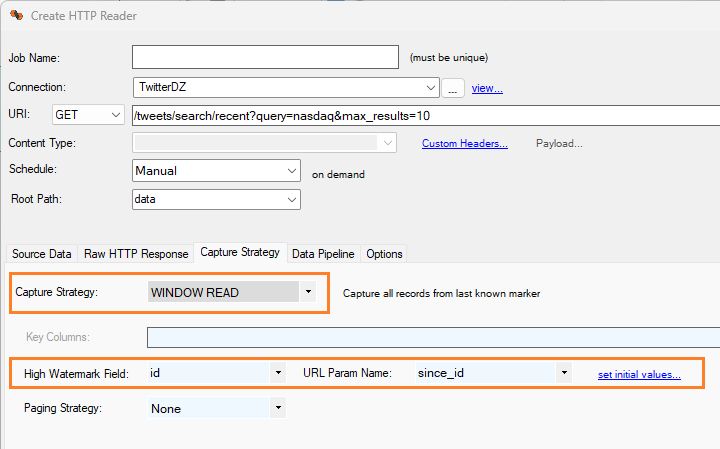
Task: Click the Create HTTP Reader title bar icon
Action: coord(16,16)
